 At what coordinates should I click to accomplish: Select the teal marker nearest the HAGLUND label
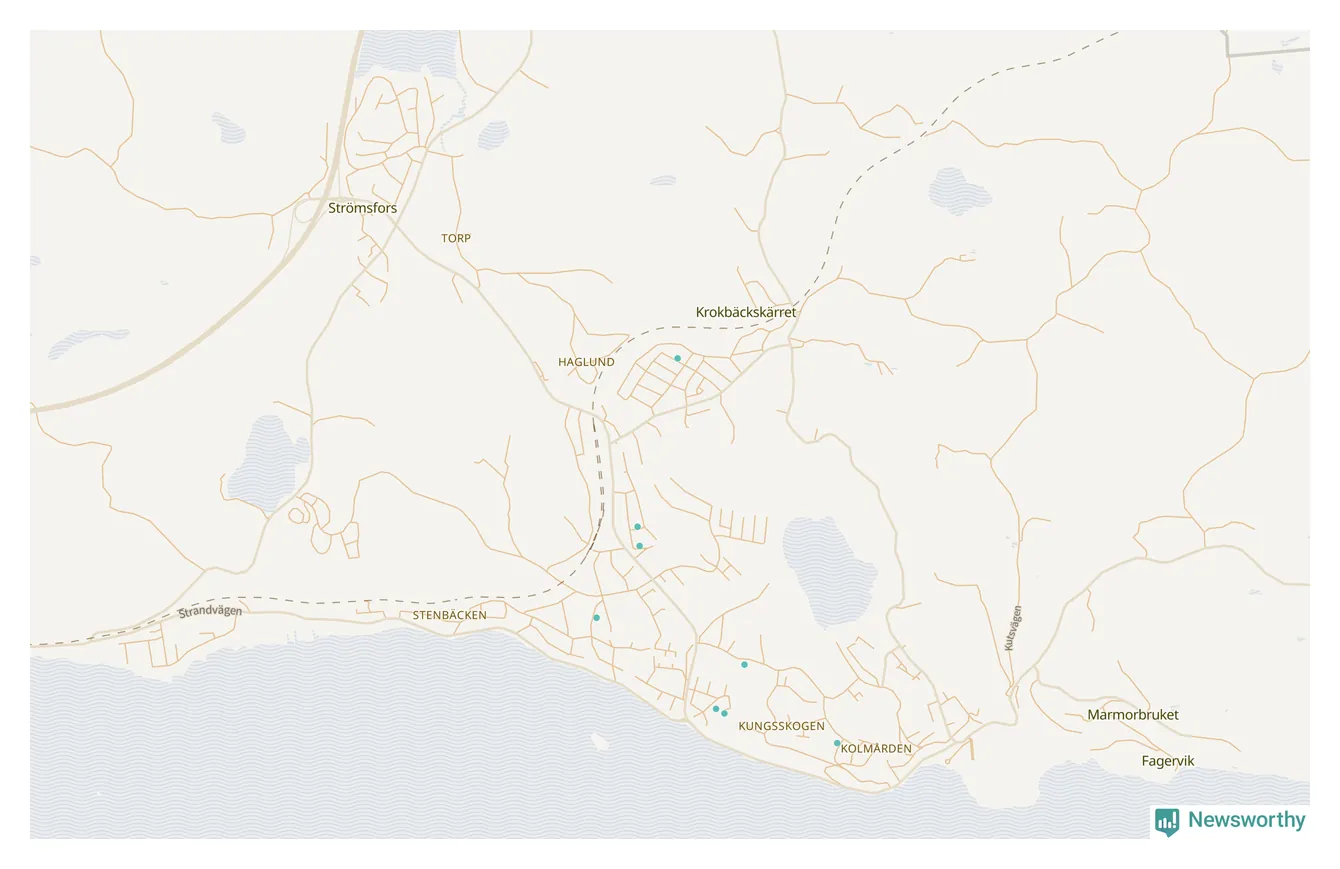click(x=677, y=358)
